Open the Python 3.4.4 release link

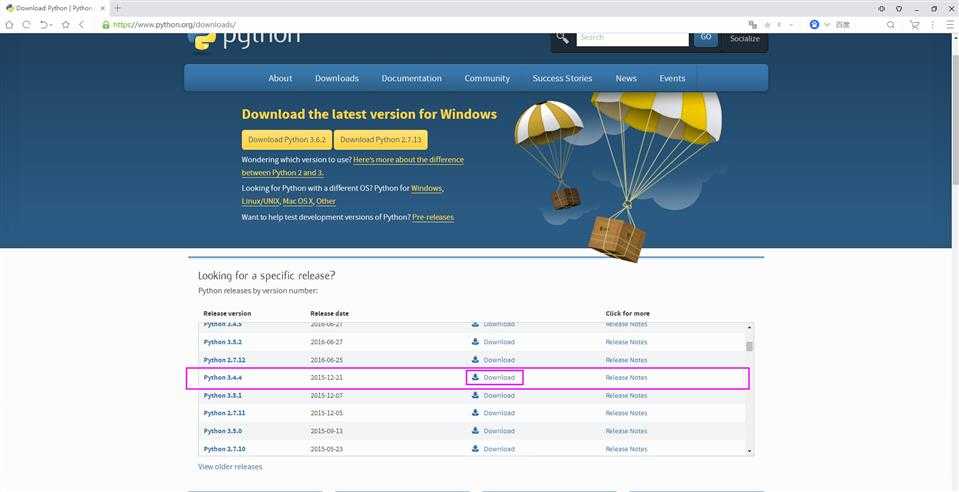(x=223, y=378)
